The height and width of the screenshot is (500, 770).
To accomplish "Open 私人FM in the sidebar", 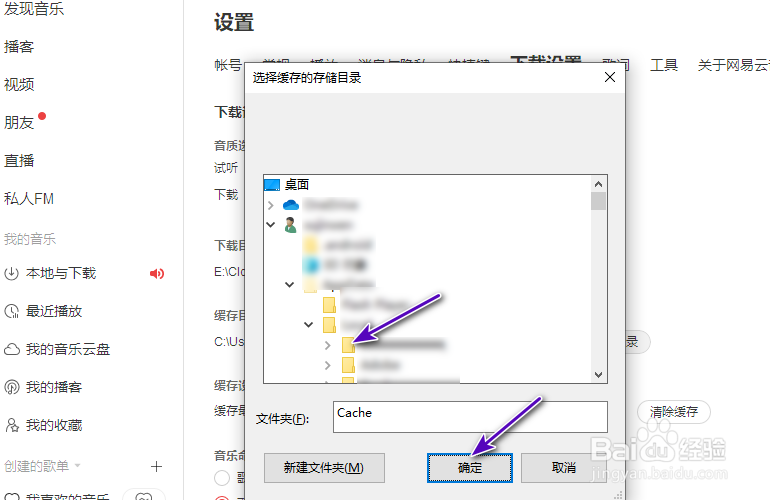I will click(29, 198).
